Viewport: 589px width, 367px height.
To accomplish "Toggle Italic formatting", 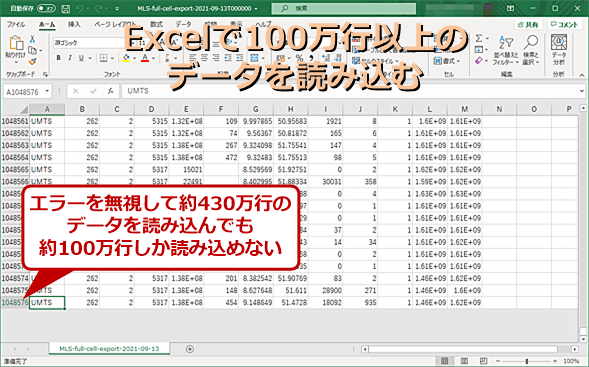I will [x=70, y=58].
